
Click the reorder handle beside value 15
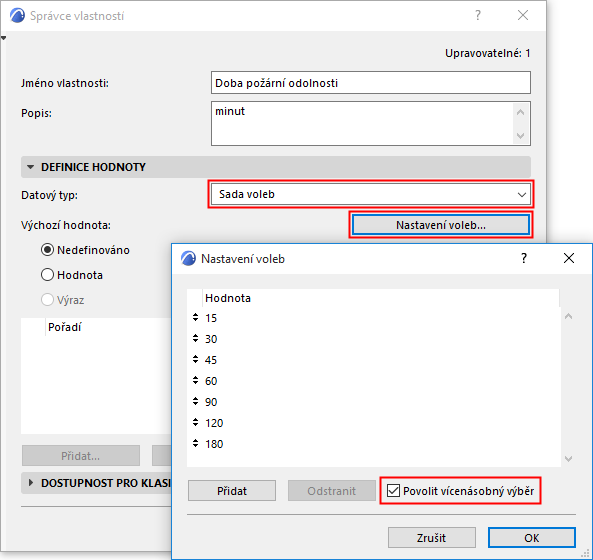coord(195,317)
